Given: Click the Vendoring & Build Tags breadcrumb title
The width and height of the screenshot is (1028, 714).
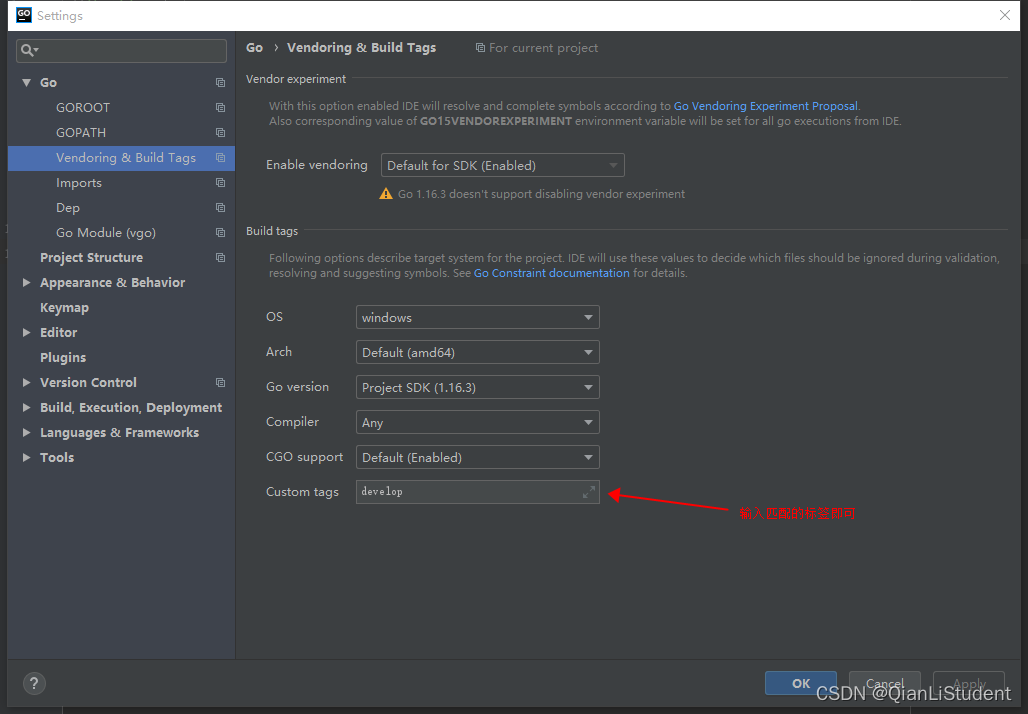Looking at the screenshot, I should click(x=361, y=48).
